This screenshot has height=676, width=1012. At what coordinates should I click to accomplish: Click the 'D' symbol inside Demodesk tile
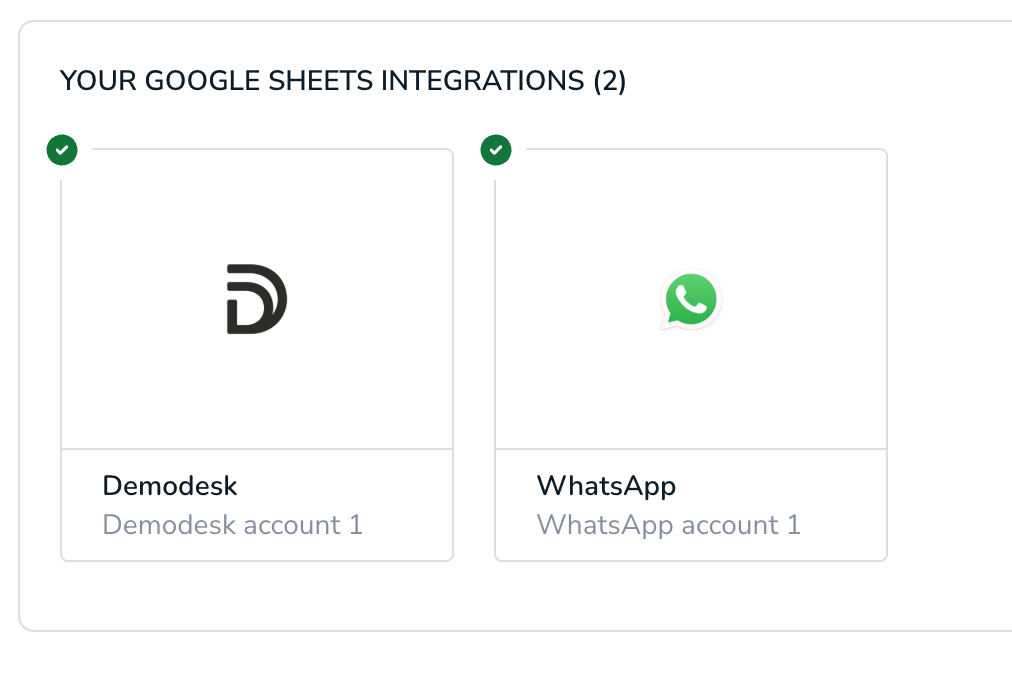click(x=256, y=298)
